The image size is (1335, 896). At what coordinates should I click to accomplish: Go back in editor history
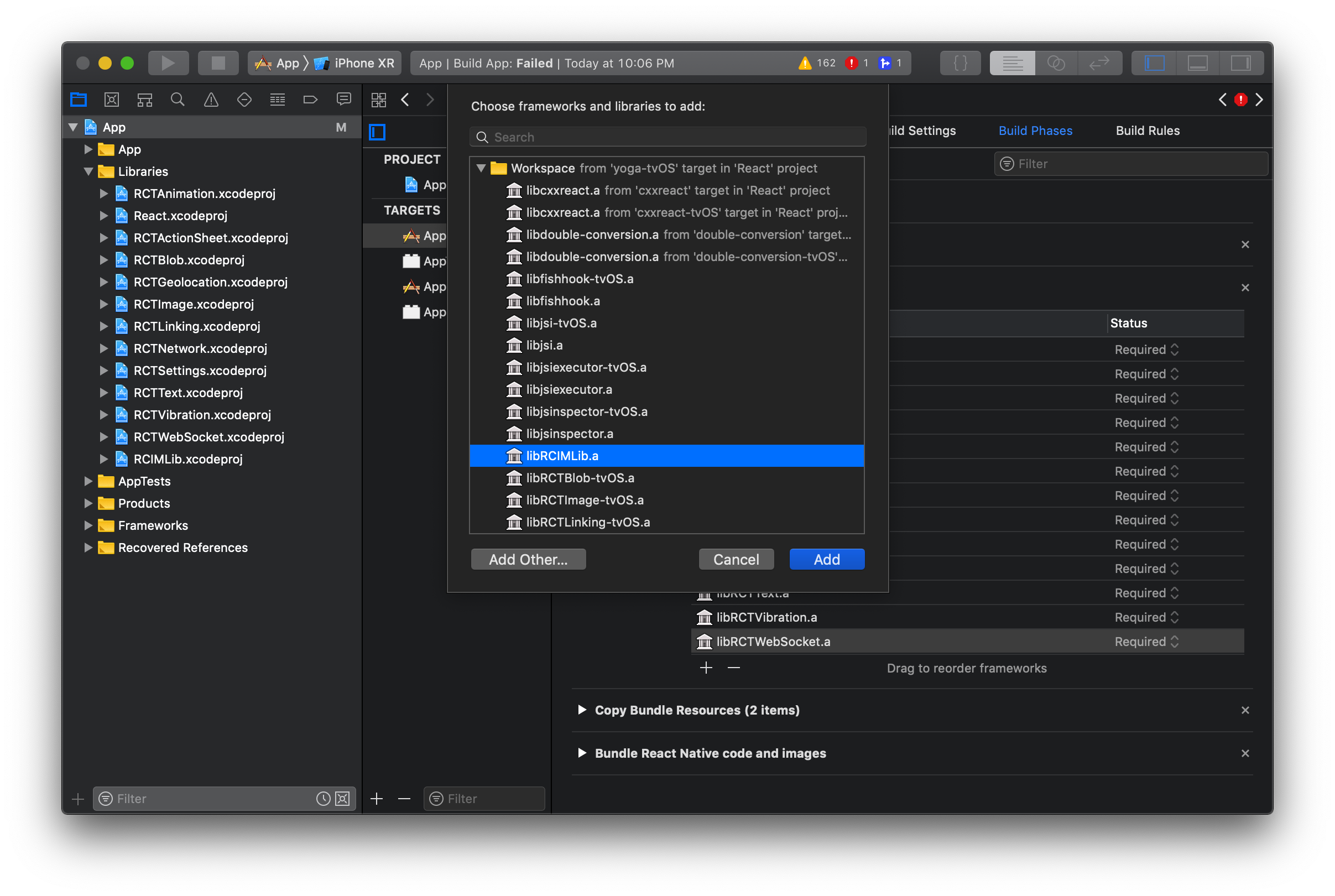[405, 100]
